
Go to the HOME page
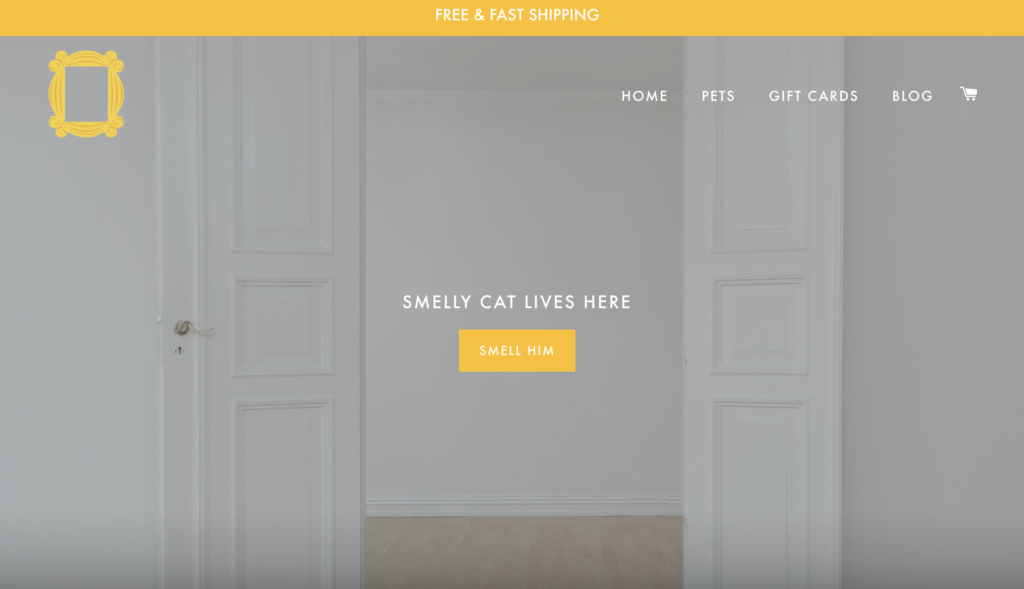[x=645, y=96]
